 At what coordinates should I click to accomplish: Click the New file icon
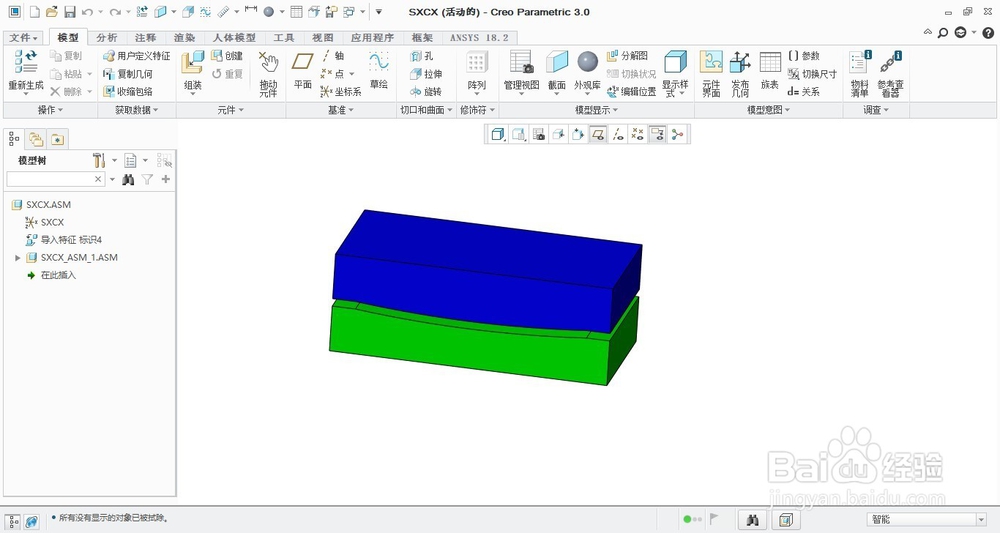click(34, 11)
